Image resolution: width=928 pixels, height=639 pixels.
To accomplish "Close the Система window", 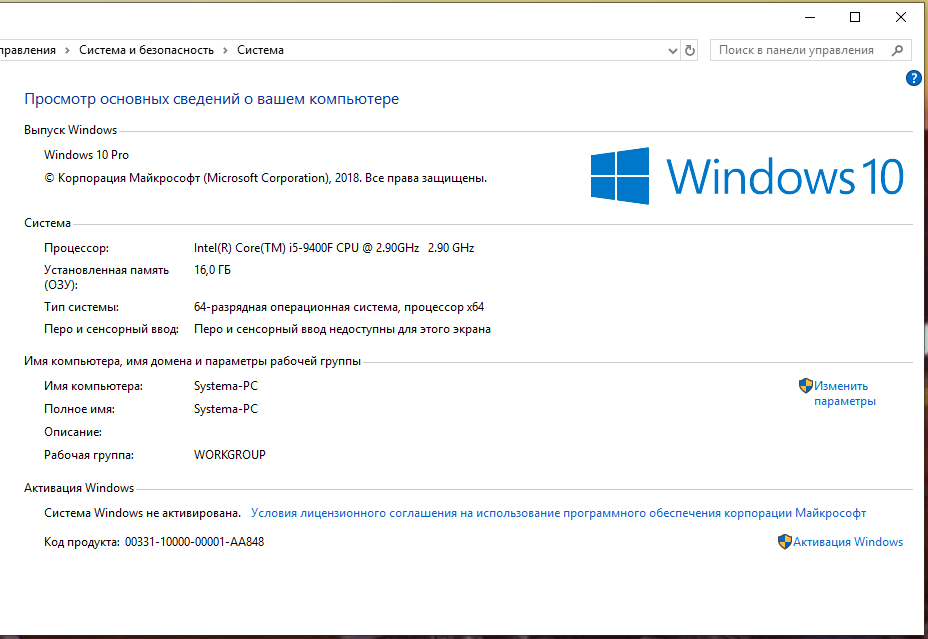I will click(900, 17).
